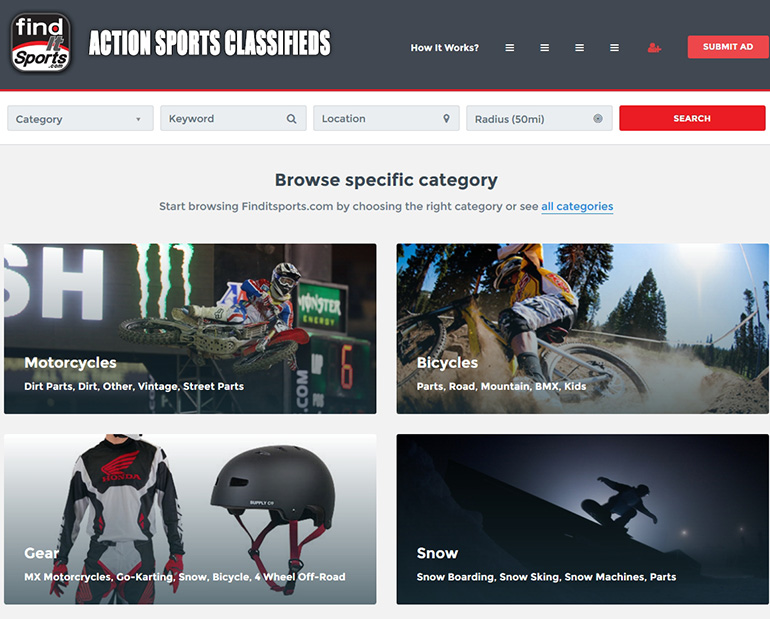The width and height of the screenshot is (770, 619).
Task: Click the Find It Sports logo
Action: tap(41, 43)
